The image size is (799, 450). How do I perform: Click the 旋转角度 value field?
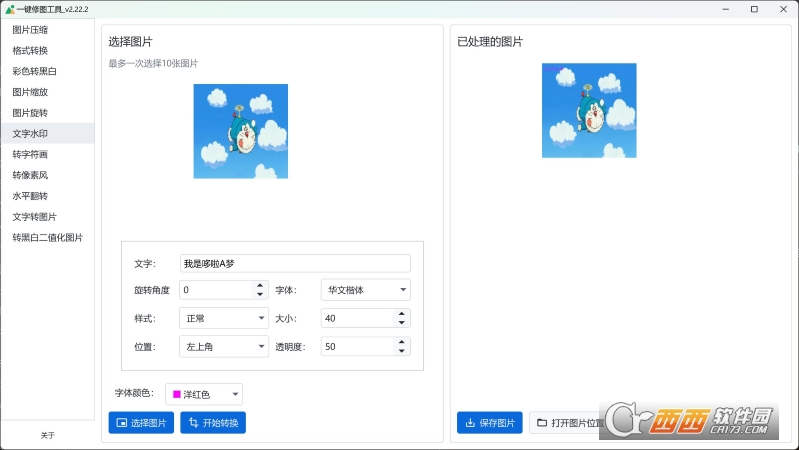pyautogui.click(x=216, y=290)
